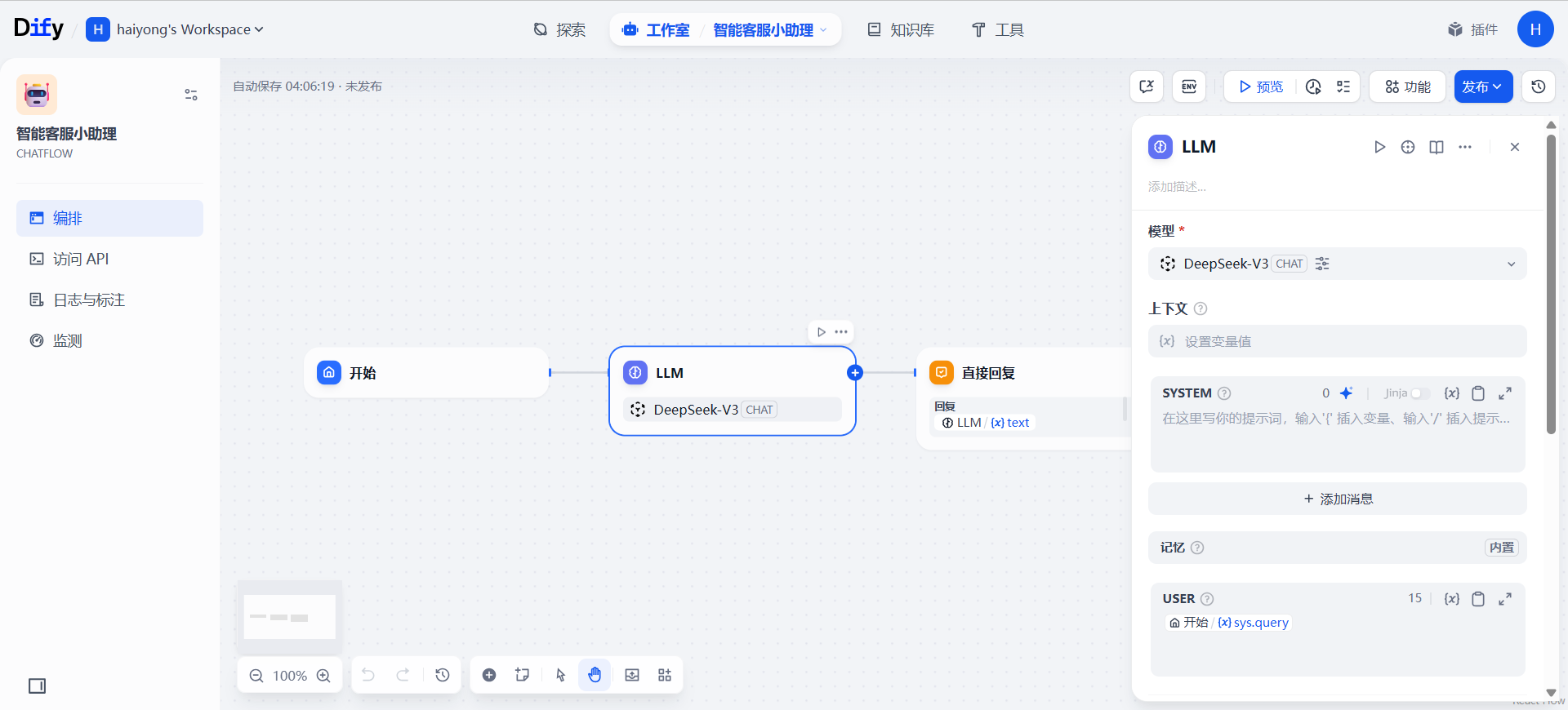Select the LLM node on canvas
This screenshot has width=1568, height=710.
pyautogui.click(x=733, y=391)
